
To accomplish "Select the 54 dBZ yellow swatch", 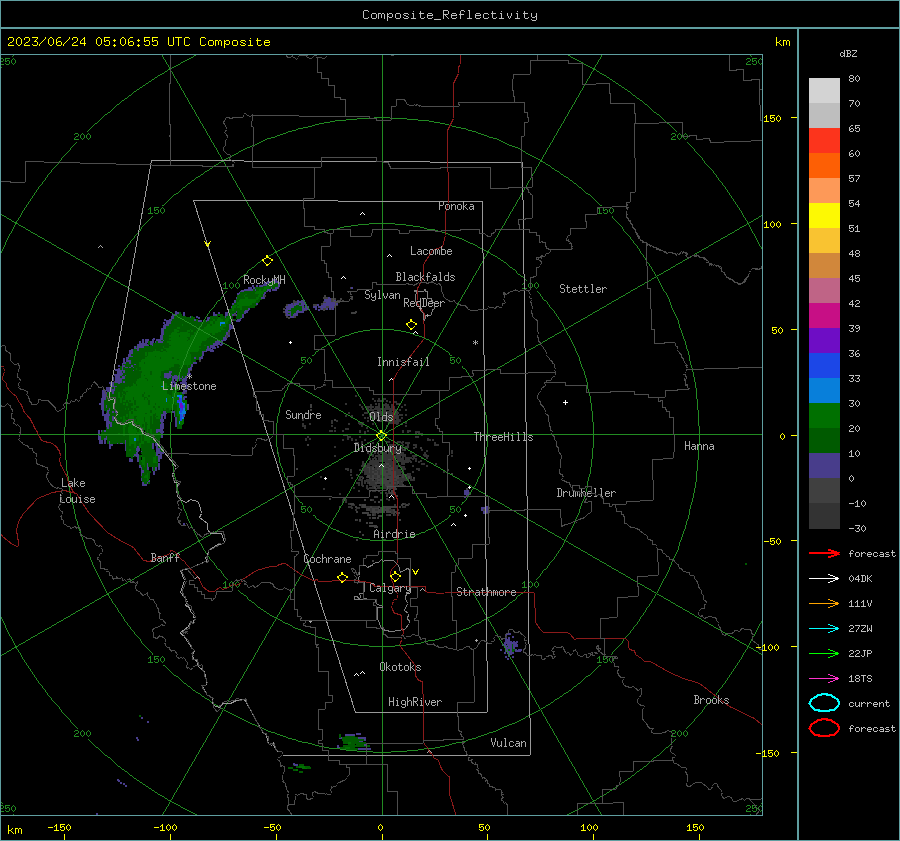I will point(824,215).
